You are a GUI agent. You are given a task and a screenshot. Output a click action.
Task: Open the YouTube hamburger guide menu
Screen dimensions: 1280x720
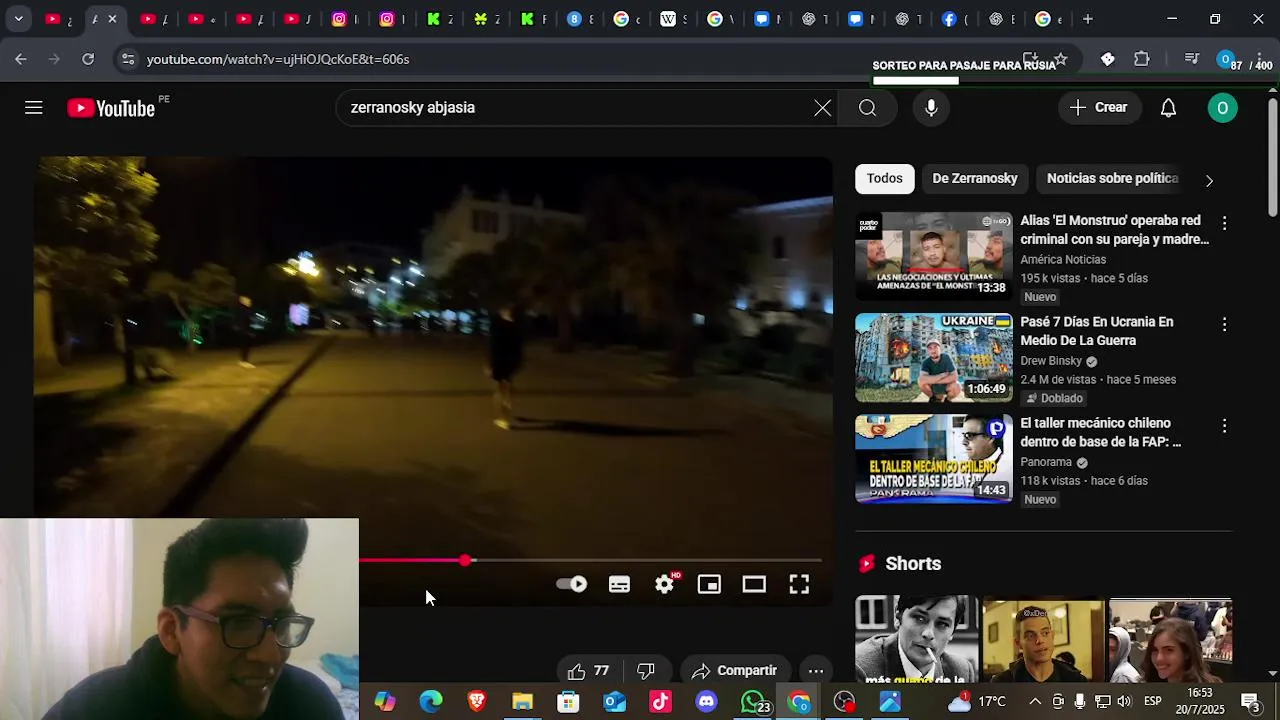point(34,108)
